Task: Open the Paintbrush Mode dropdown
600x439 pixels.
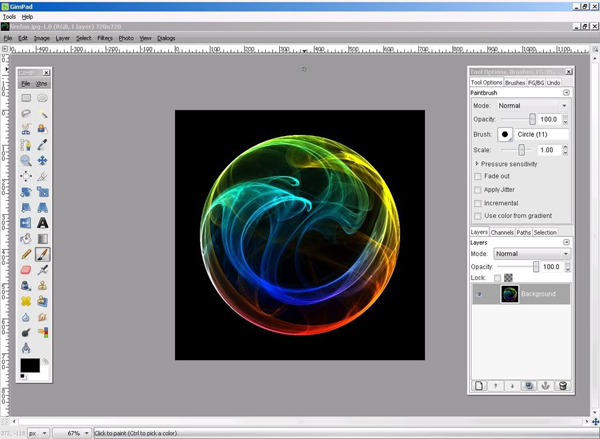Action: (x=532, y=105)
